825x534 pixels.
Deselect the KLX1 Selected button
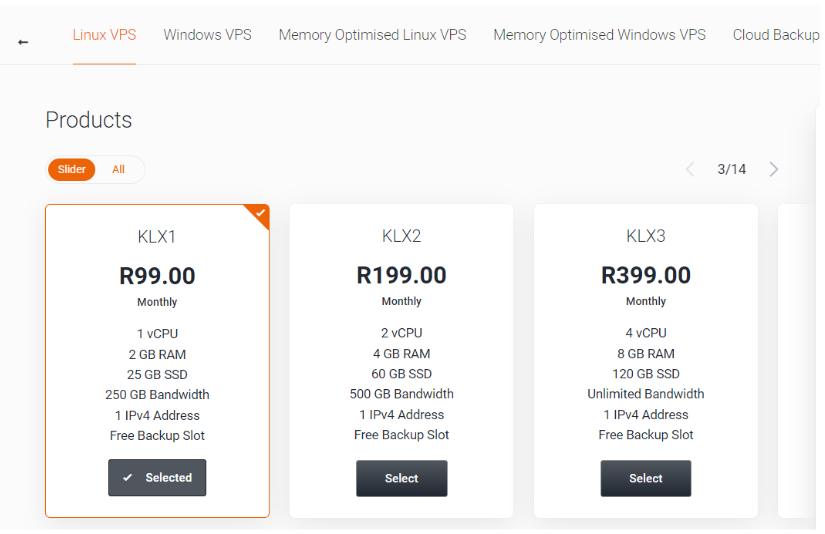tap(157, 478)
